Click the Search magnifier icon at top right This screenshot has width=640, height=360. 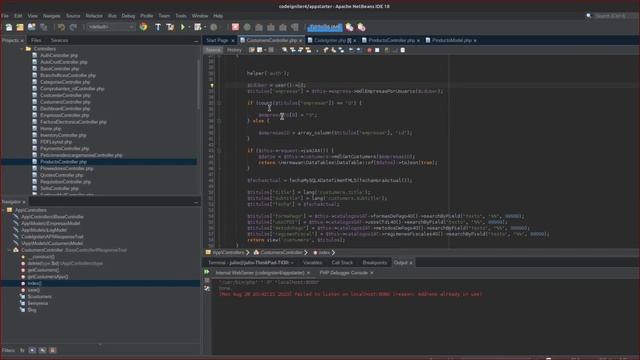point(589,16)
